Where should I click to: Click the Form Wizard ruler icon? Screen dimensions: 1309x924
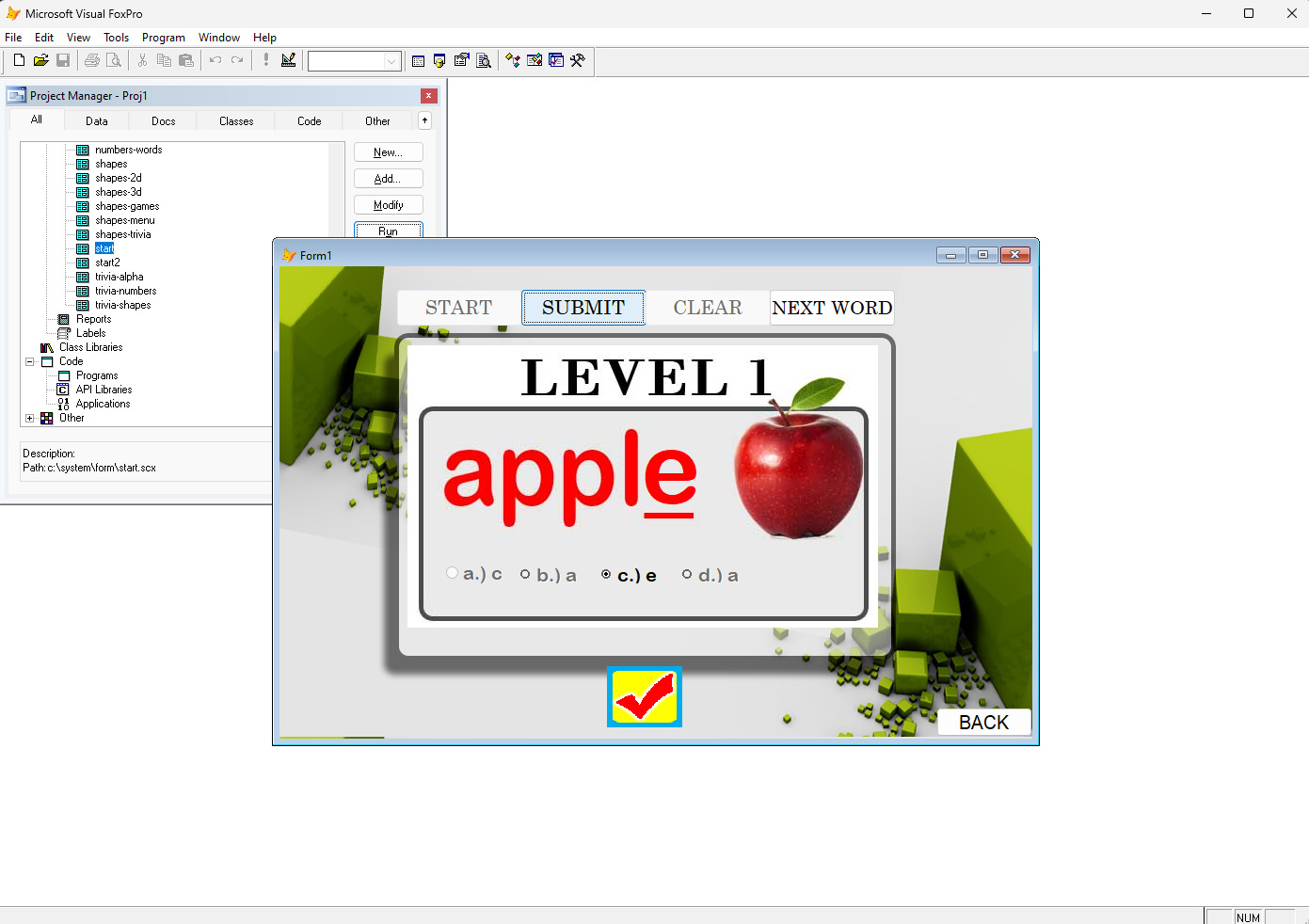coord(288,61)
